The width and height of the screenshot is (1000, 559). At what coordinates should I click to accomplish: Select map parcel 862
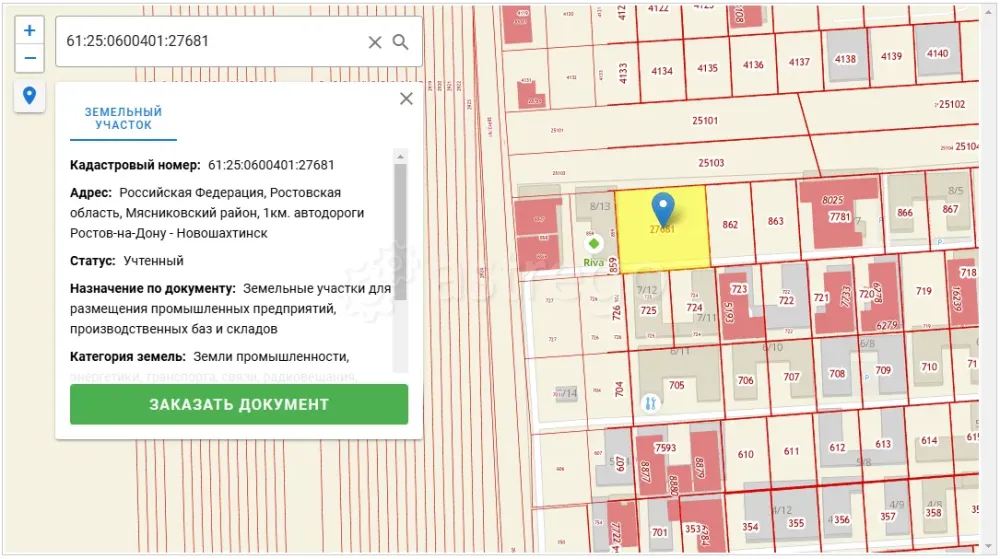coord(730,224)
